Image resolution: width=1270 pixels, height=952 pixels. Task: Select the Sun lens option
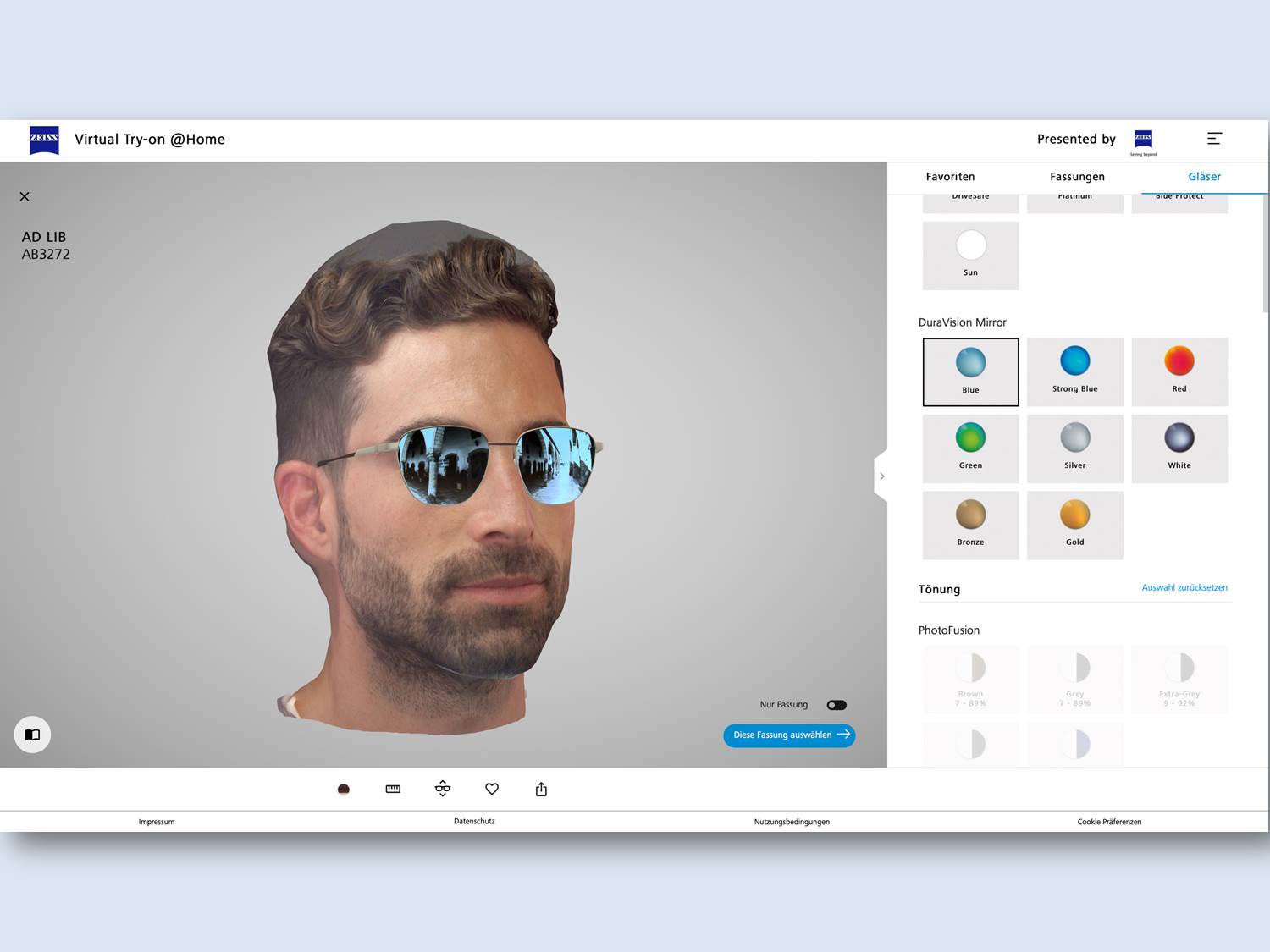click(970, 254)
